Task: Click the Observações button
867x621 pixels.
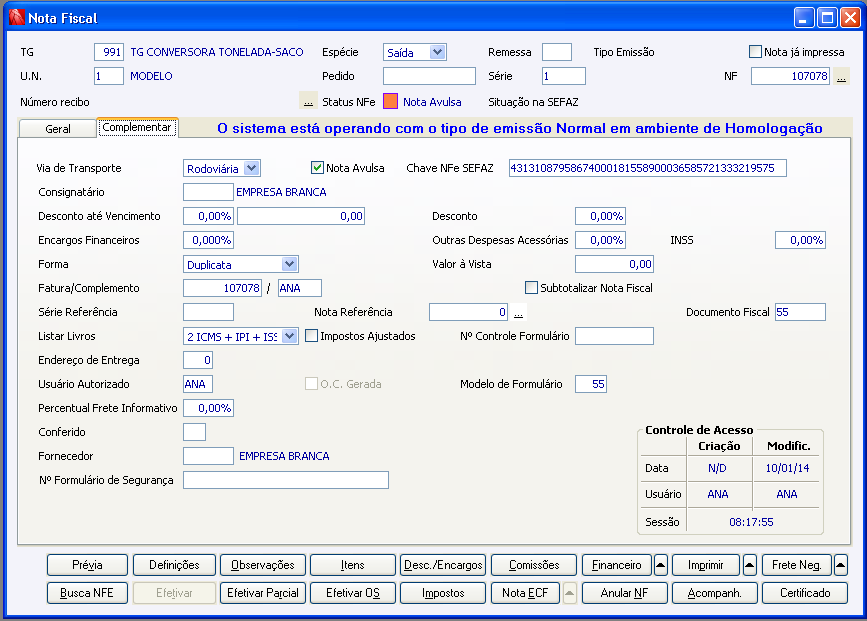Action: coord(263,565)
